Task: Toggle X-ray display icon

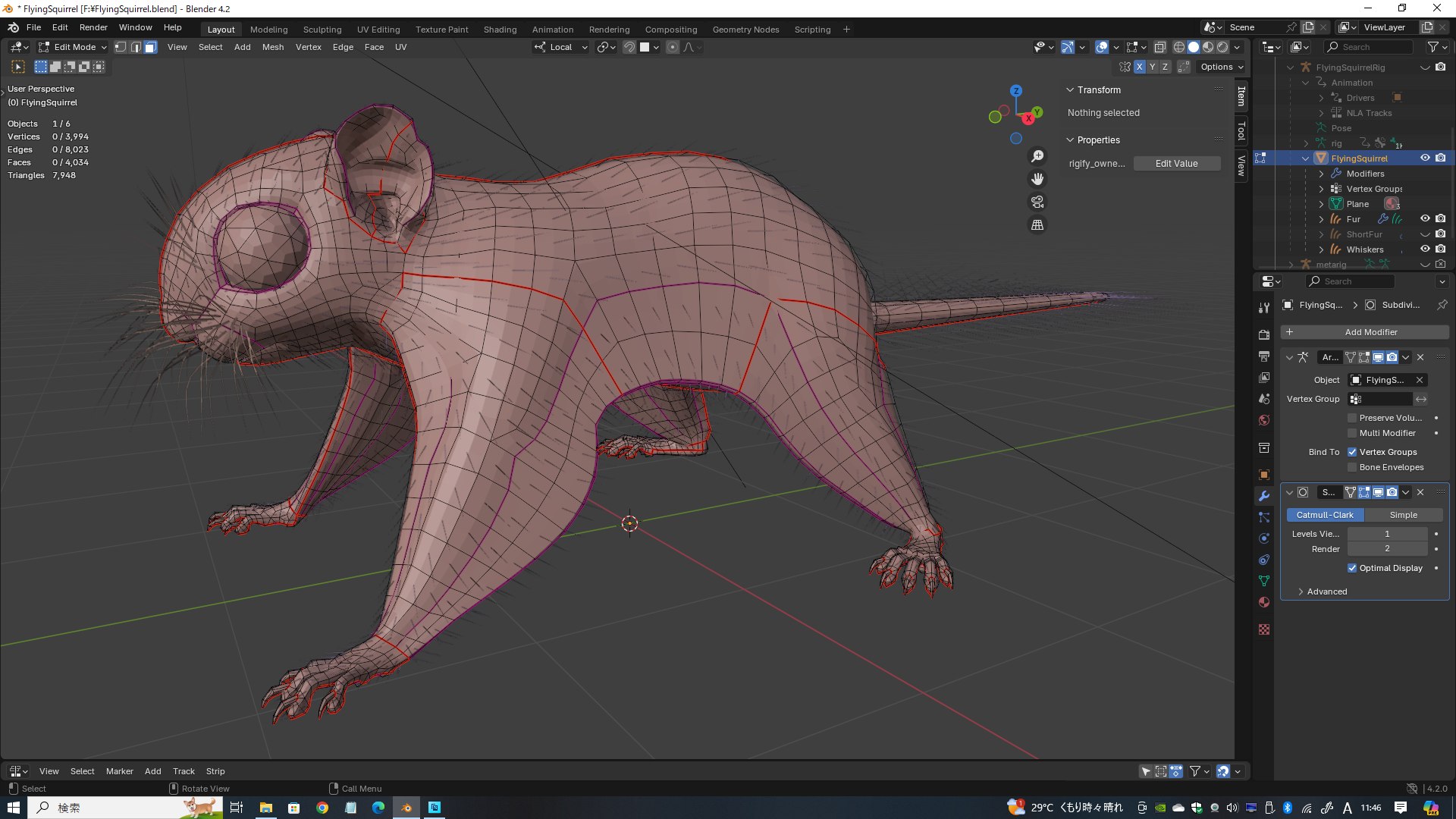Action: coord(1159,47)
